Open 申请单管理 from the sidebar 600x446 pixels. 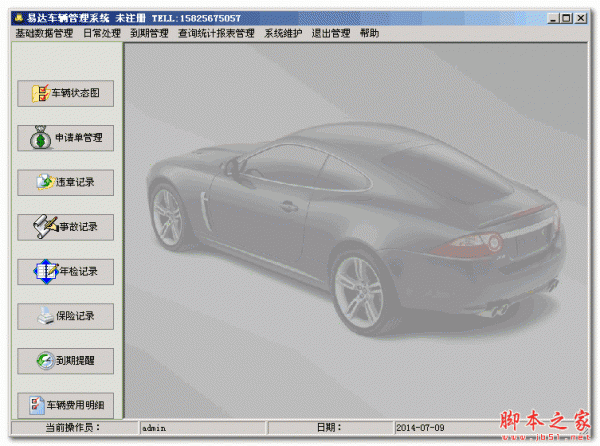tap(65, 138)
